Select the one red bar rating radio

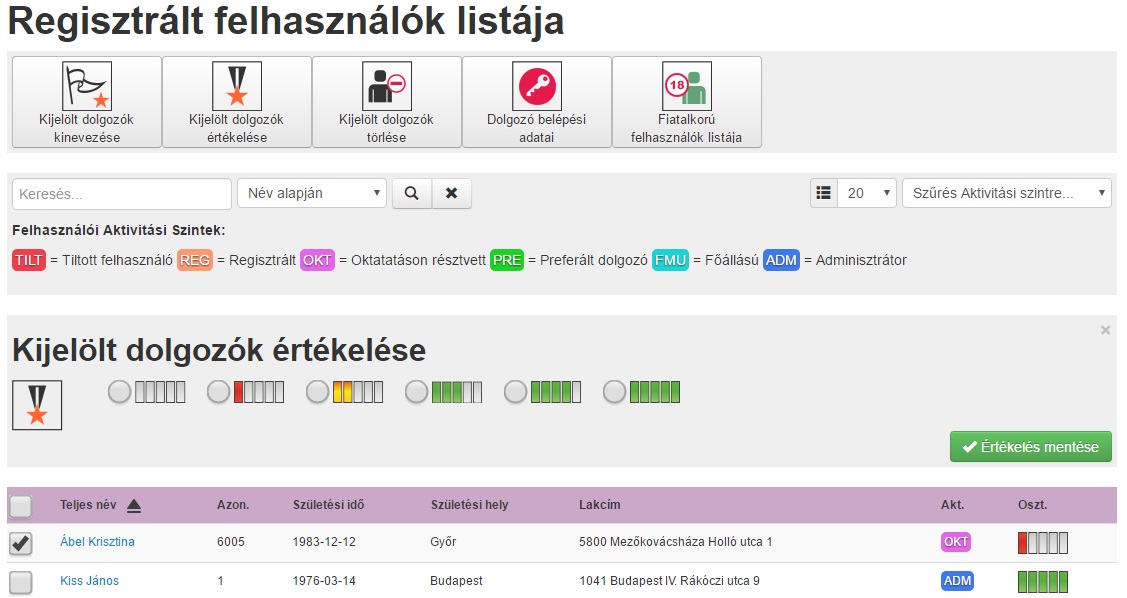218,393
